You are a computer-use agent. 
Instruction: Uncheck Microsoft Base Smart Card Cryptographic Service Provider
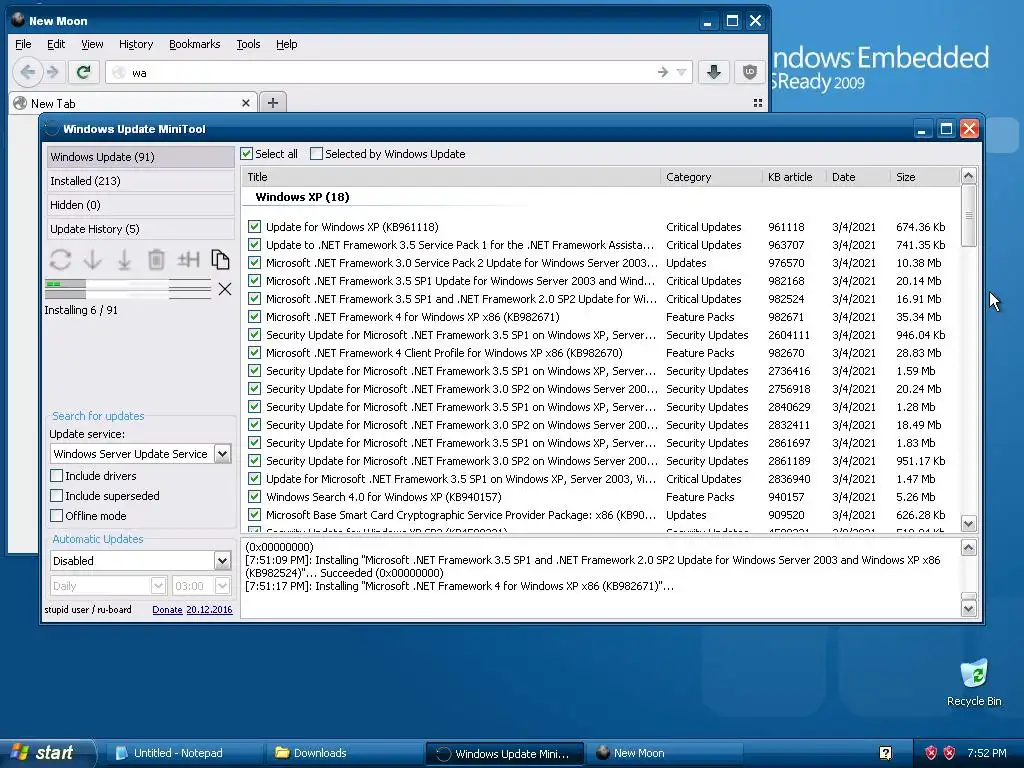pos(254,515)
